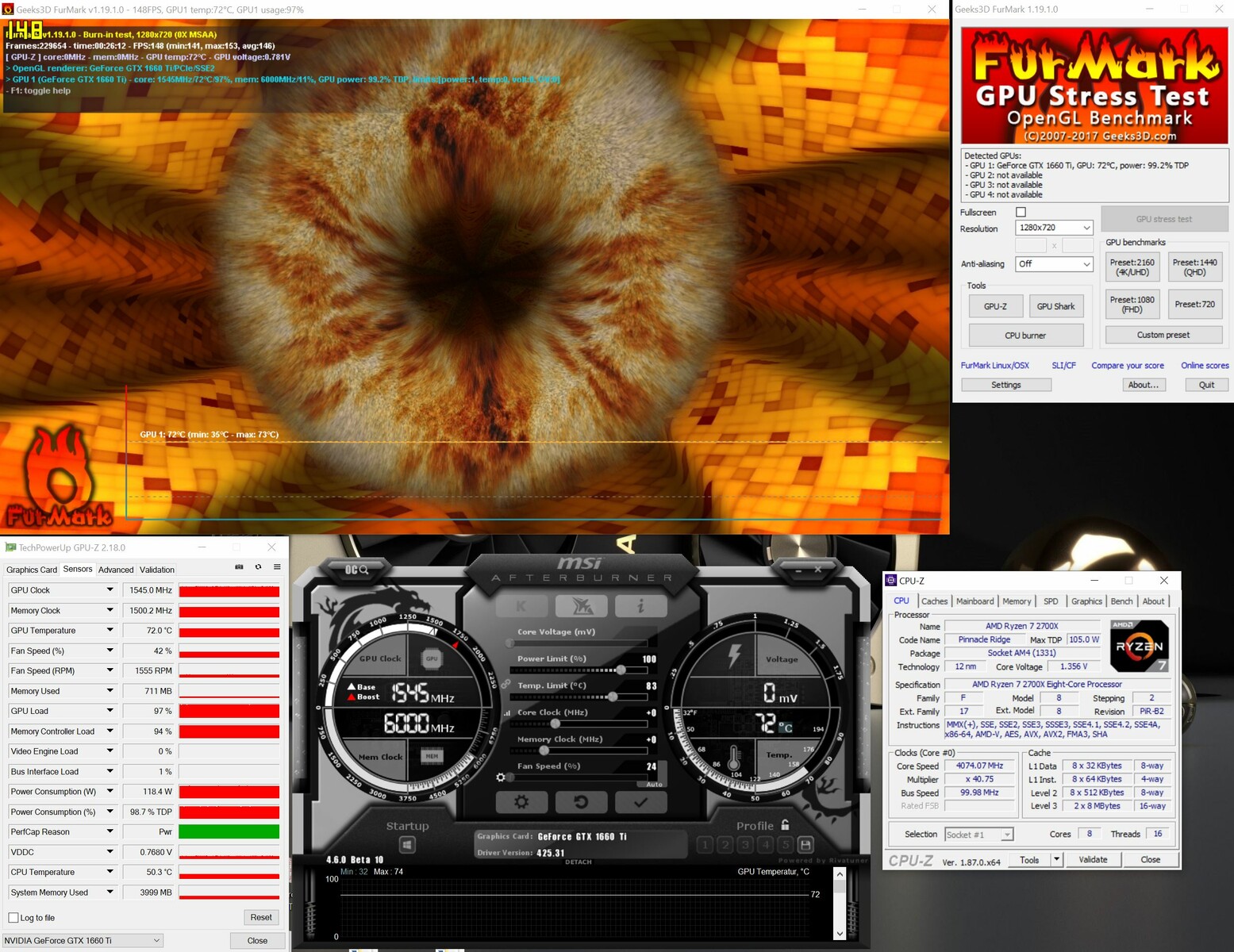
Task: Switch to the Validation tab in GPU-Z
Action: click(x=157, y=570)
